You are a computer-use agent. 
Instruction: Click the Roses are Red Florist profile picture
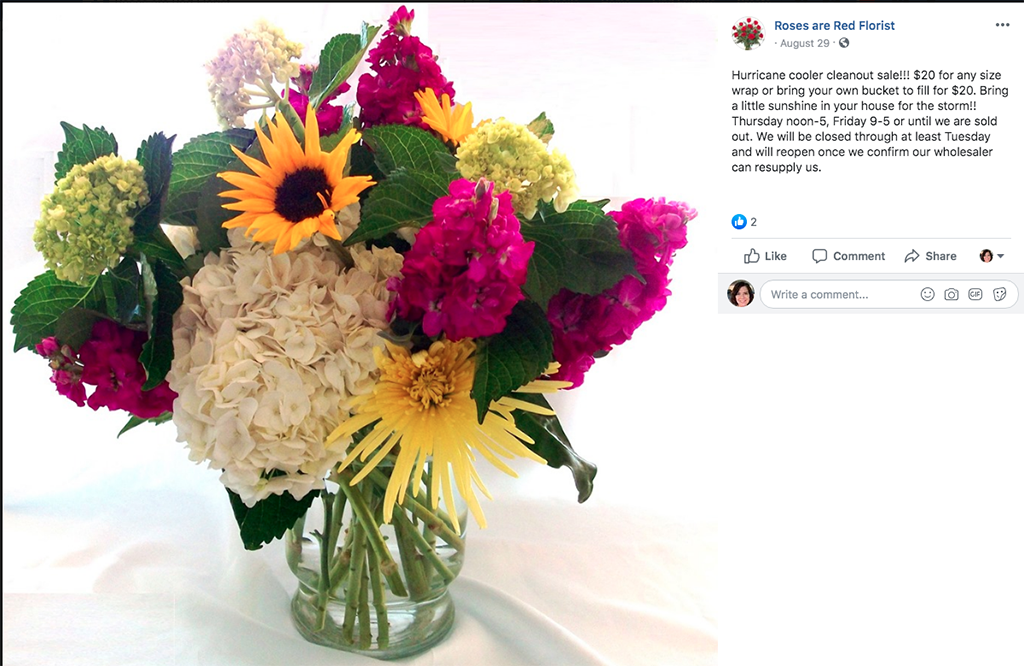pyautogui.click(x=748, y=33)
